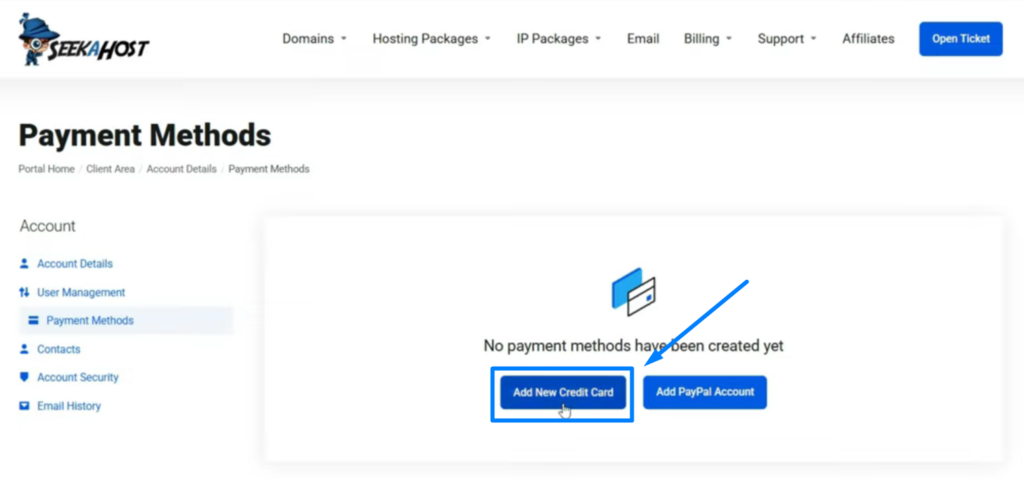This screenshot has width=1024, height=479.
Task: Click the credit cards illustration
Action: click(x=633, y=291)
